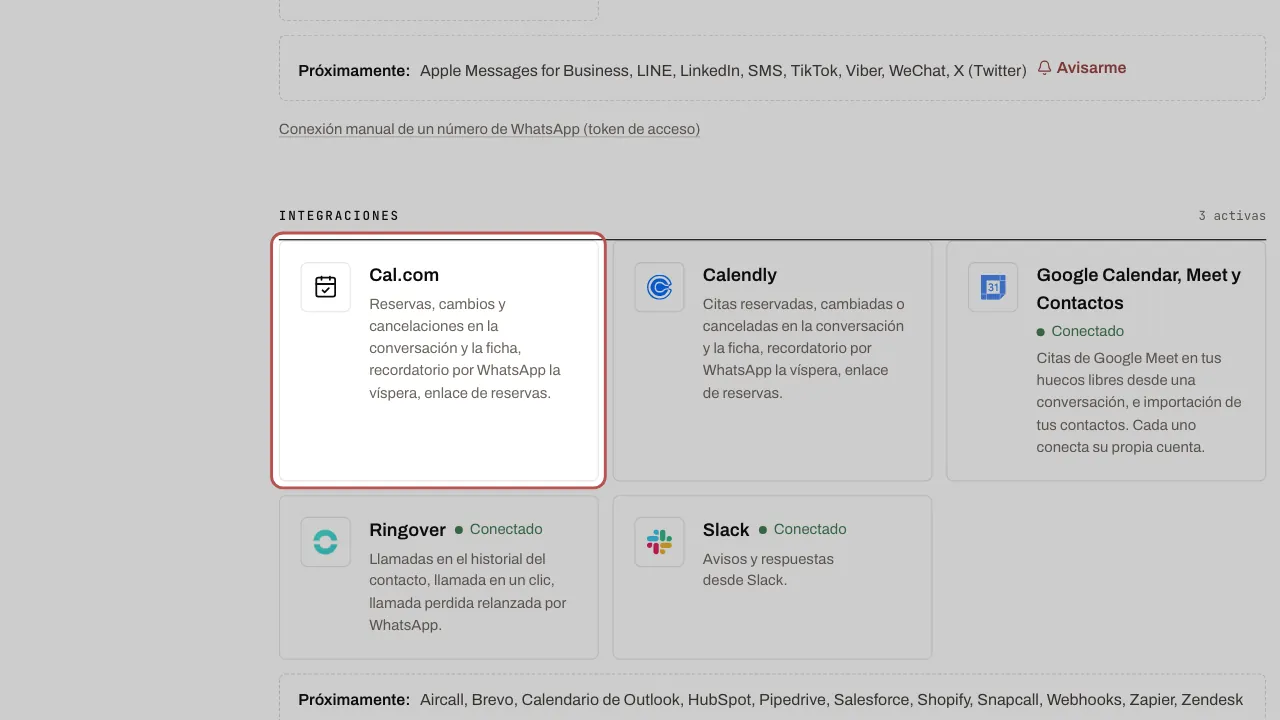This screenshot has width=1280, height=720.
Task: Click the Calendly logo icon
Action: [659, 287]
